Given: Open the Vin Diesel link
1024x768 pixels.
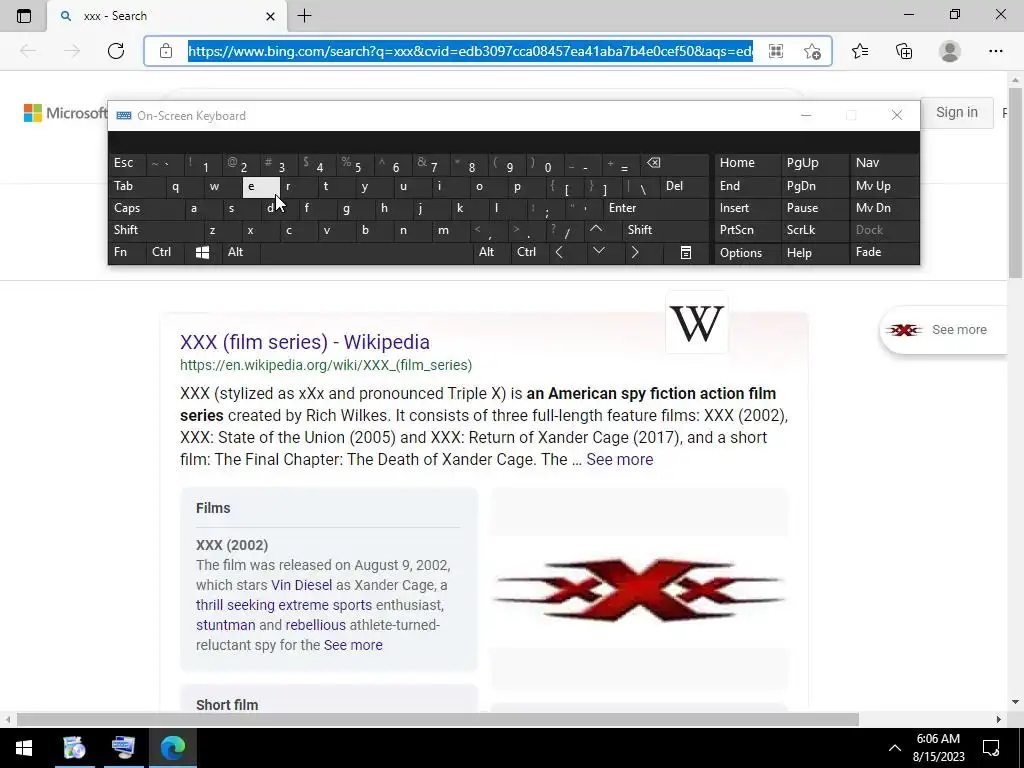Looking at the screenshot, I should pyautogui.click(x=302, y=585).
